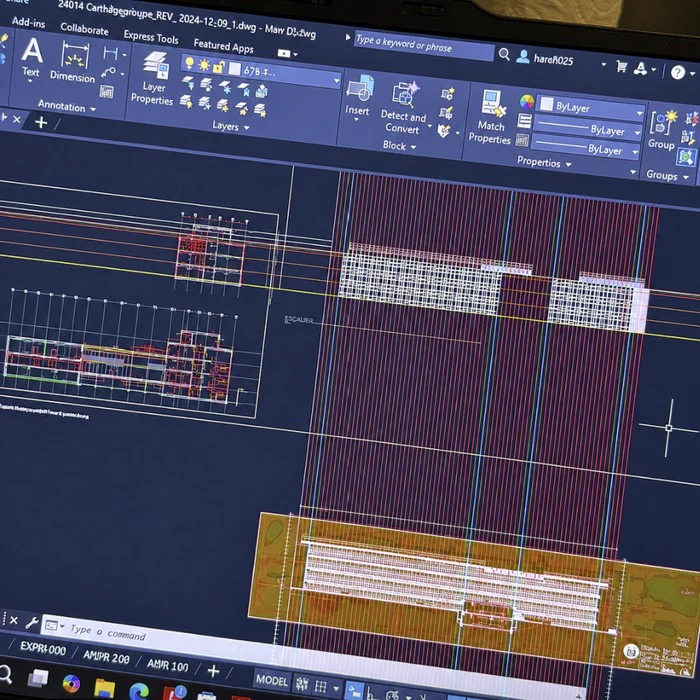Toggle the layer freeze sun icon
This screenshot has width=700, height=700.
[x=204, y=65]
